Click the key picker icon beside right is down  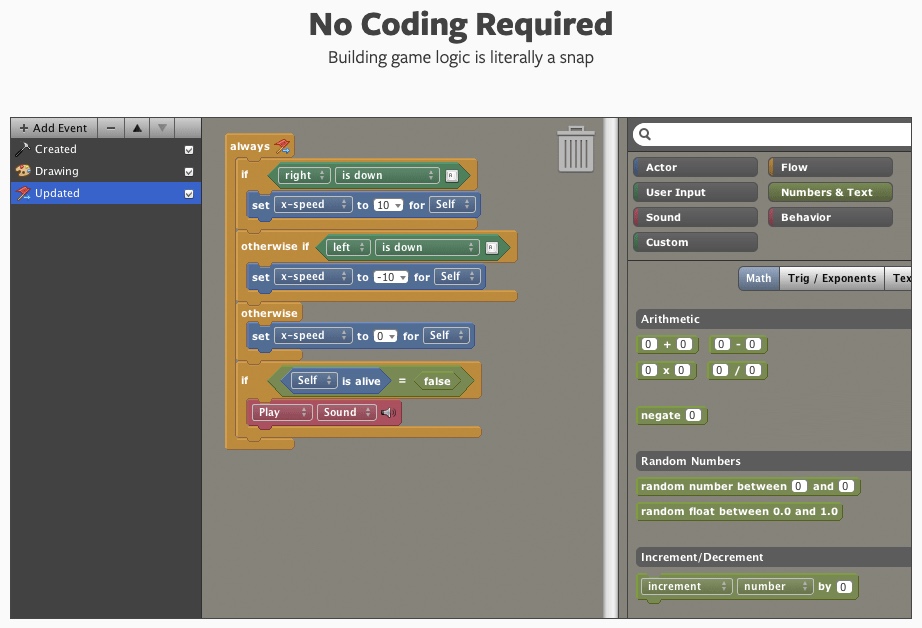point(451,175)
